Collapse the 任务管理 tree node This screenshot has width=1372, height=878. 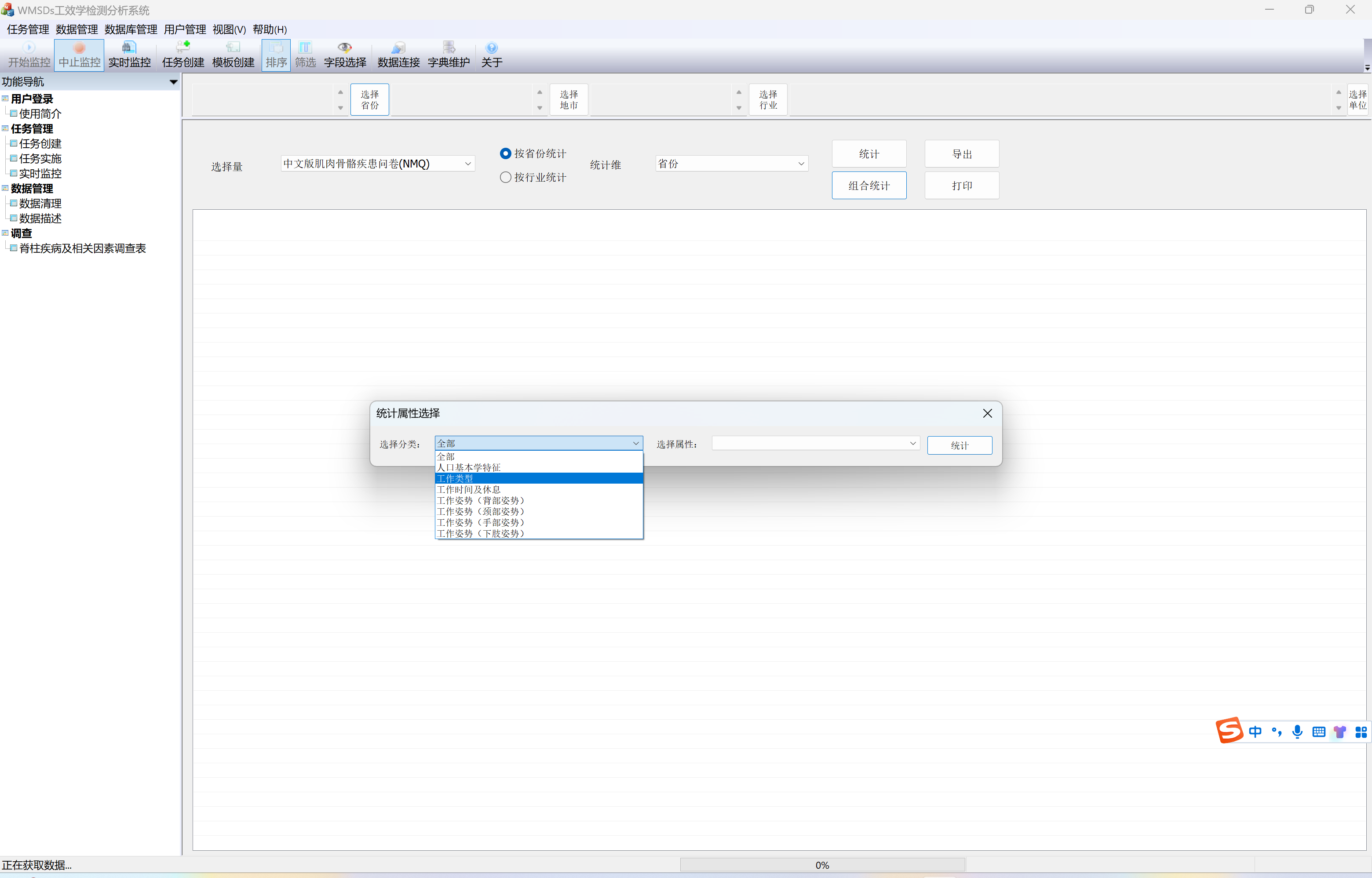pyautogui.click(x=5, y=128)
